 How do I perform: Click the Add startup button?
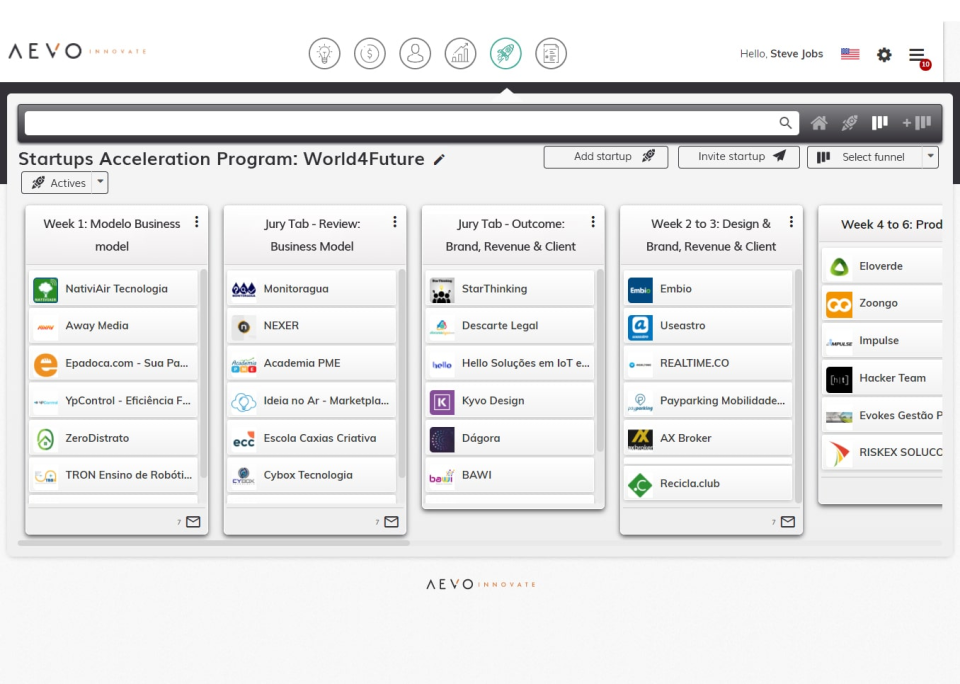click(605, 156)
